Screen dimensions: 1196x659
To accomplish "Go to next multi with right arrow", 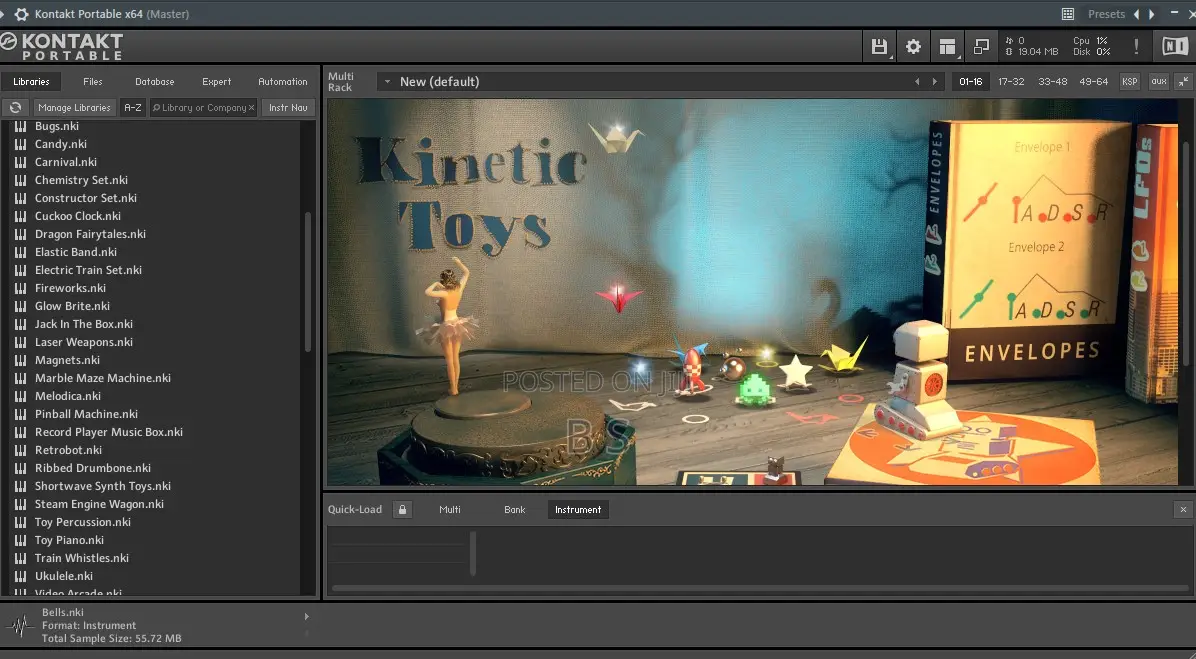I will point(934,82).
